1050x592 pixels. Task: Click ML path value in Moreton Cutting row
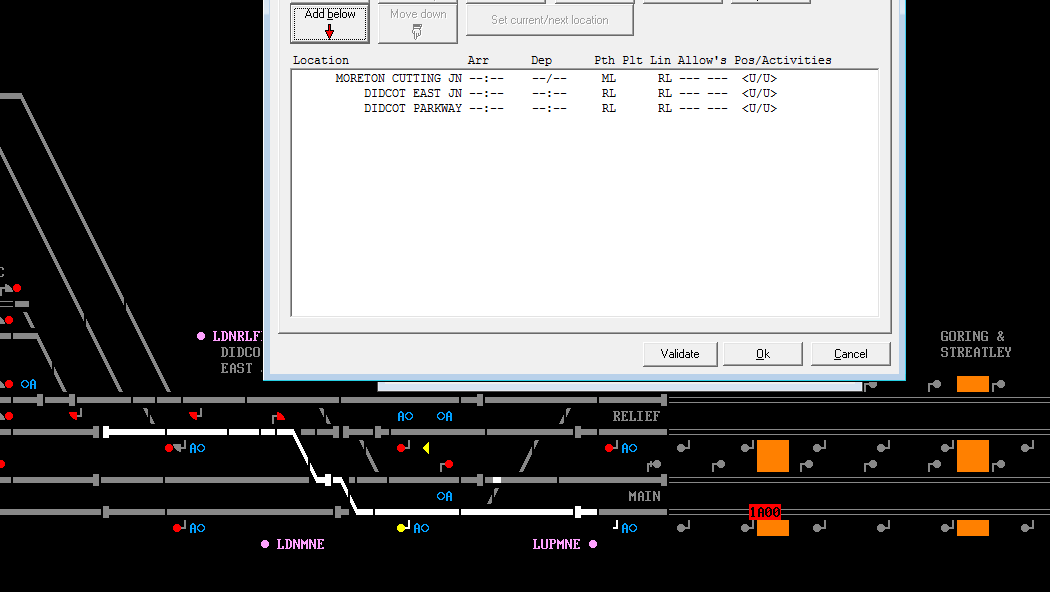pos(608,78)
